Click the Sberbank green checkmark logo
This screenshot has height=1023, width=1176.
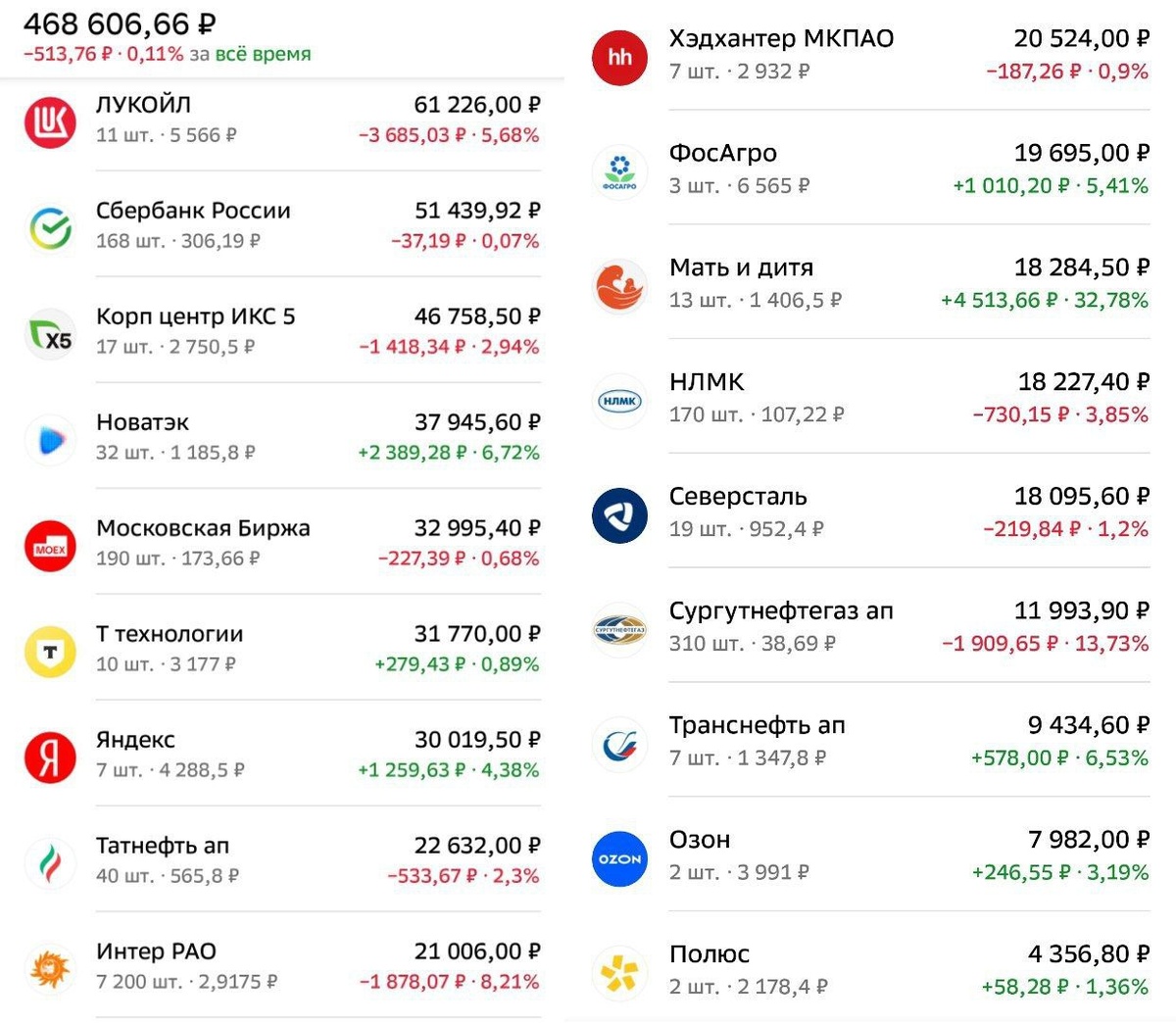coord(50,227)
